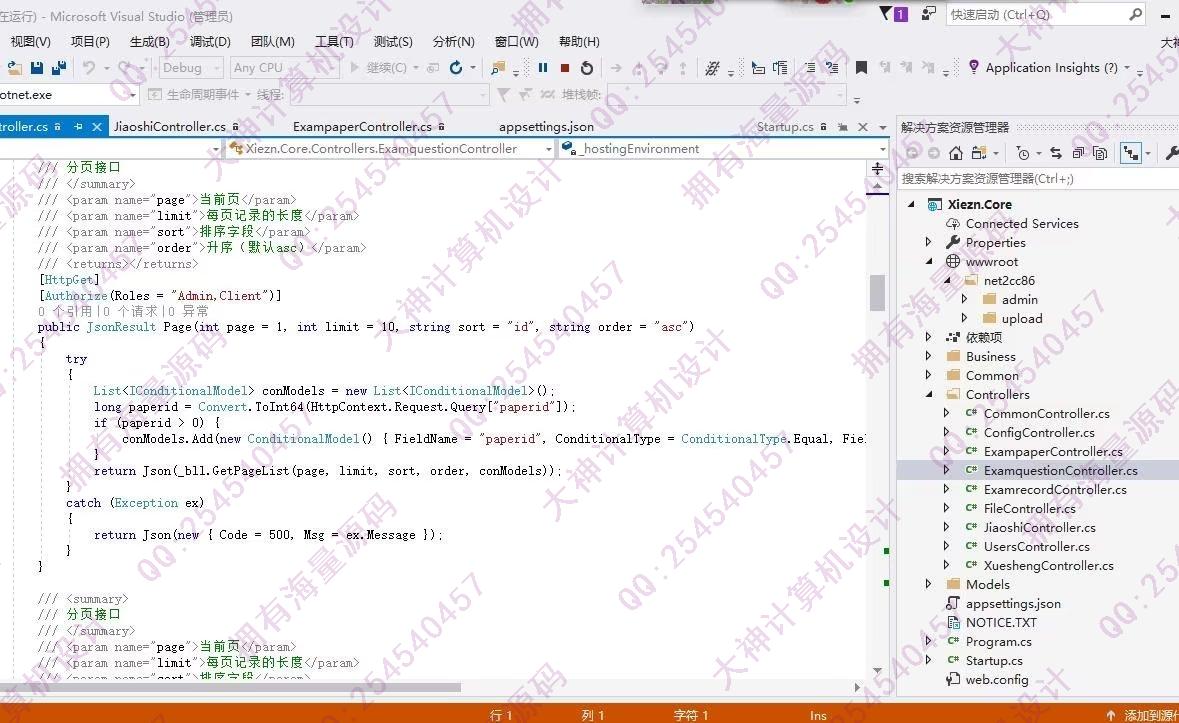The width and height of the screenshot is (1179, 723).
Task: Stop debugging with the red square
Action: point(565,68)
